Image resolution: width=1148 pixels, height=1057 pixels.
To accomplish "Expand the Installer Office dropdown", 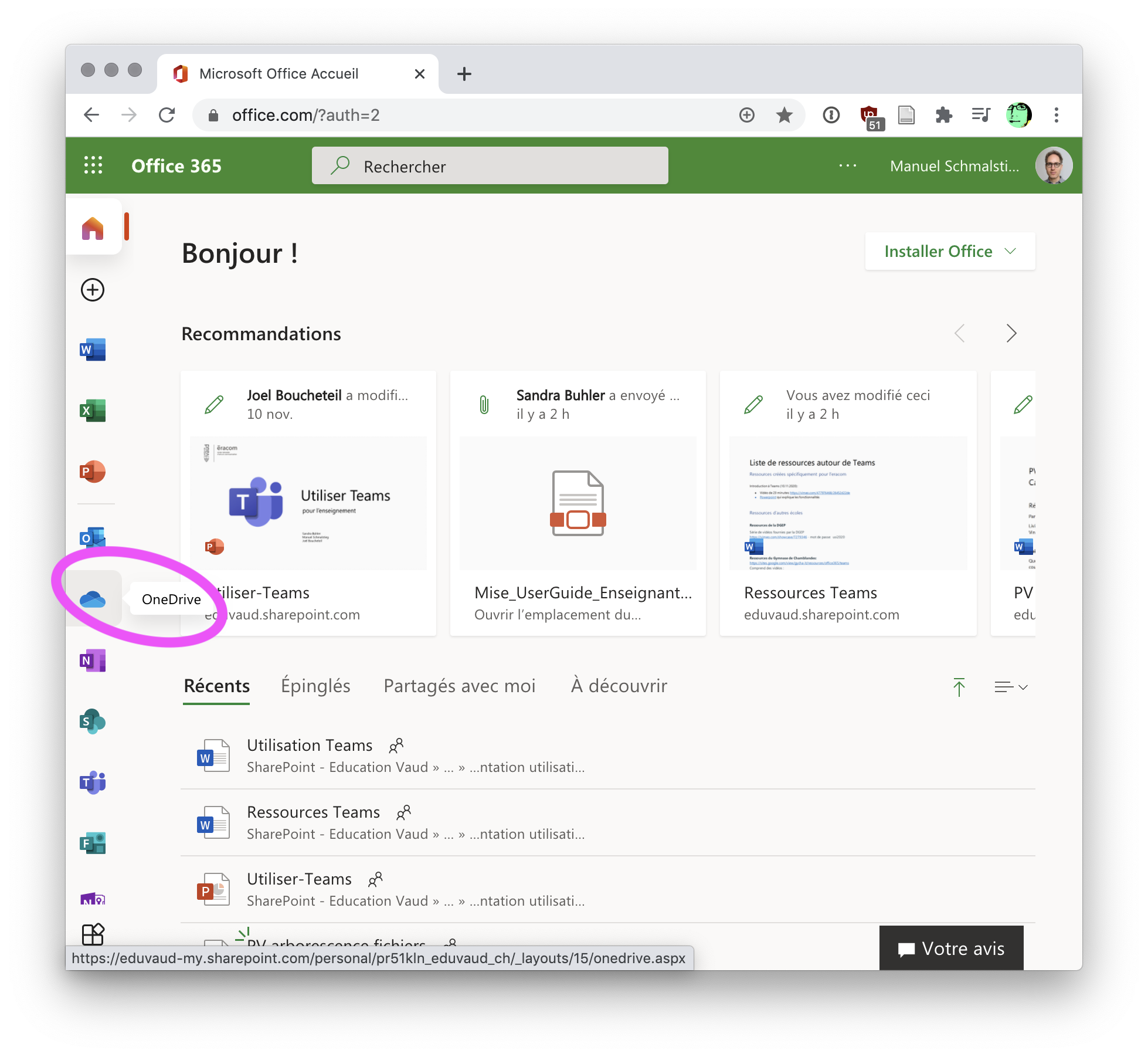I will 950,251.
